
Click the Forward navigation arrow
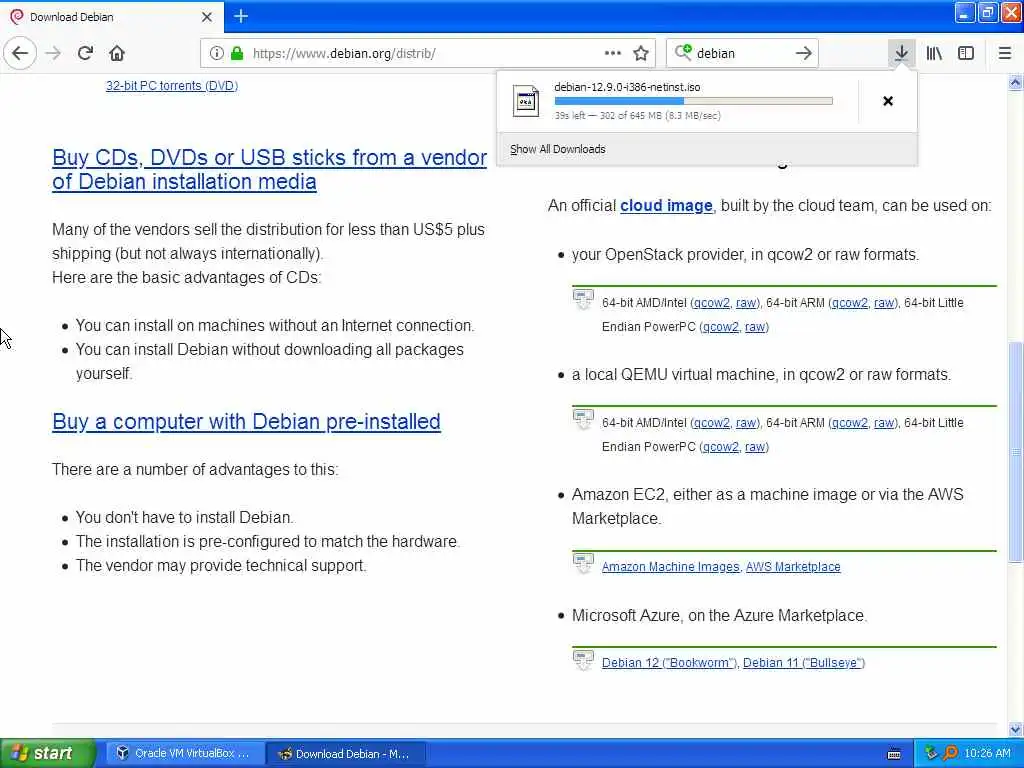coord(54,54)
